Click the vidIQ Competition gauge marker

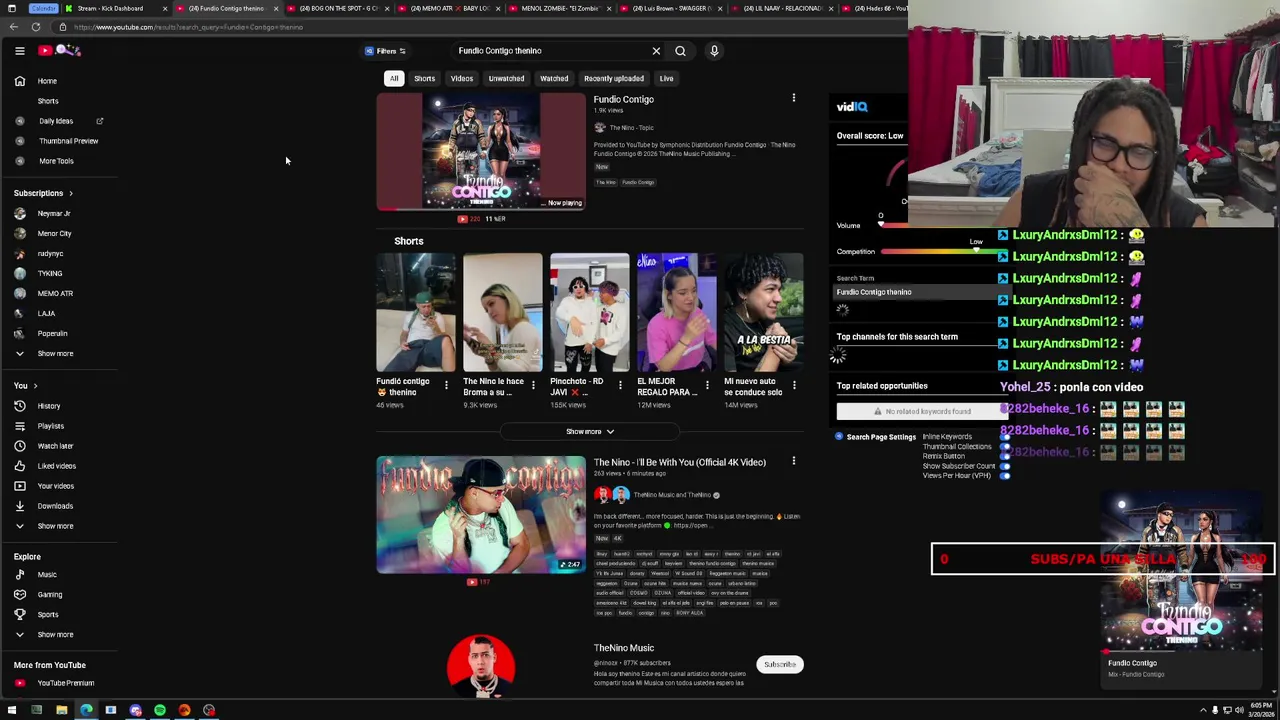point(976,250)
